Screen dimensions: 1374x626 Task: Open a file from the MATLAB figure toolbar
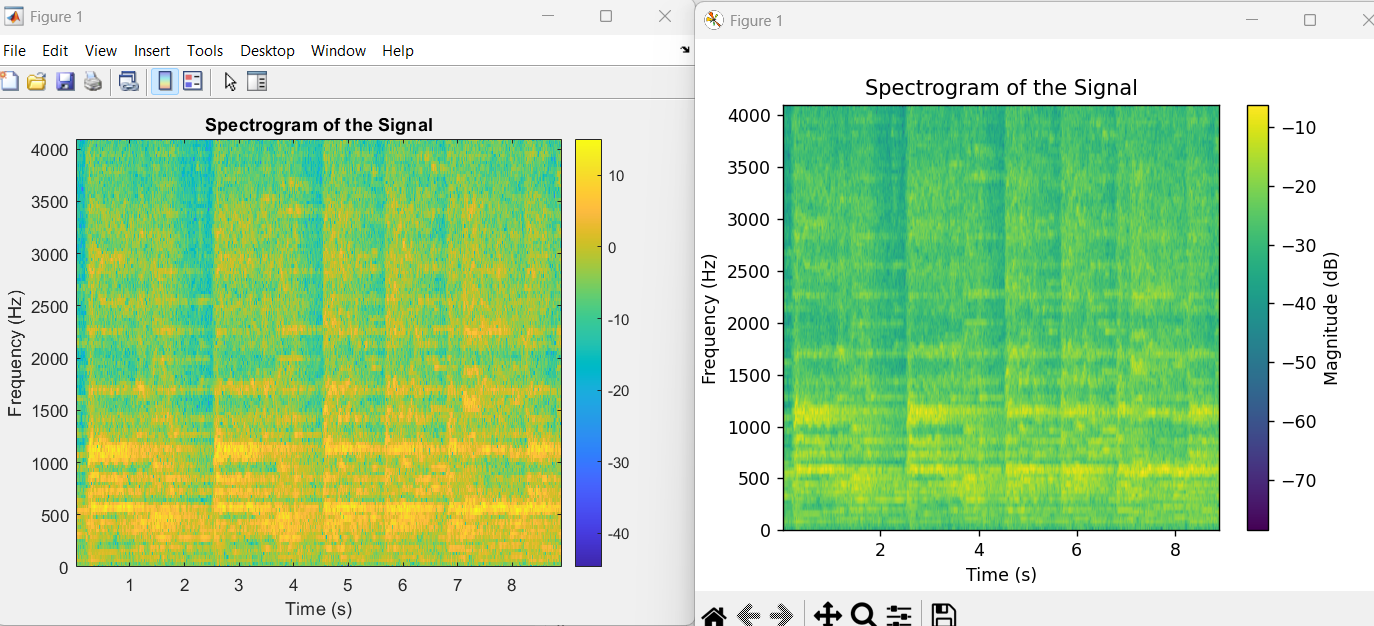[x=37, y=81]
